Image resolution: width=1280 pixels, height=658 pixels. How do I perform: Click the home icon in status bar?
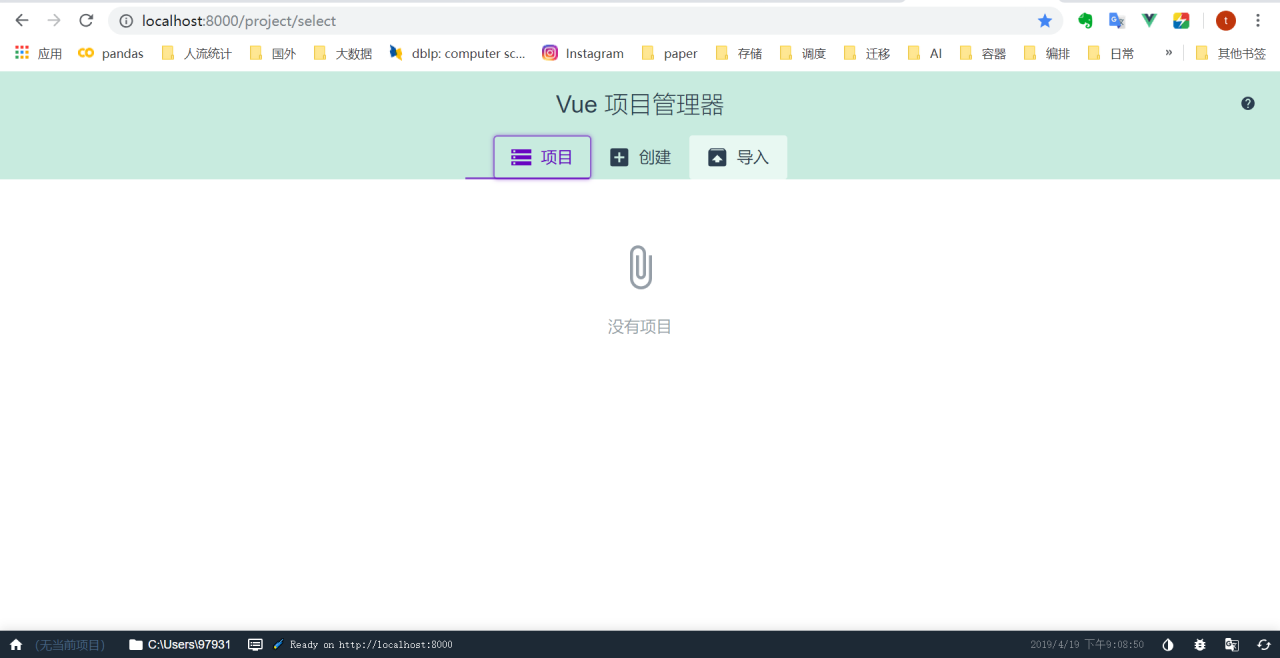[16, 645]
